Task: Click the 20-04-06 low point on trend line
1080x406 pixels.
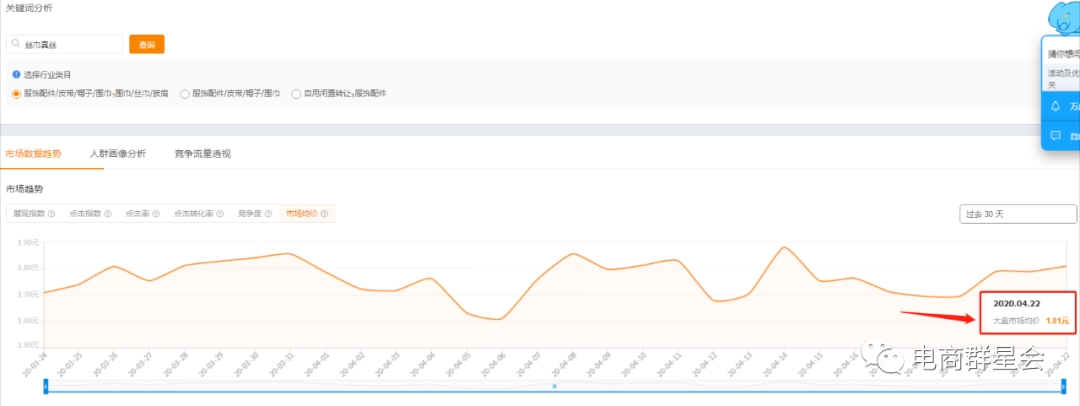Action: (500, 318)
